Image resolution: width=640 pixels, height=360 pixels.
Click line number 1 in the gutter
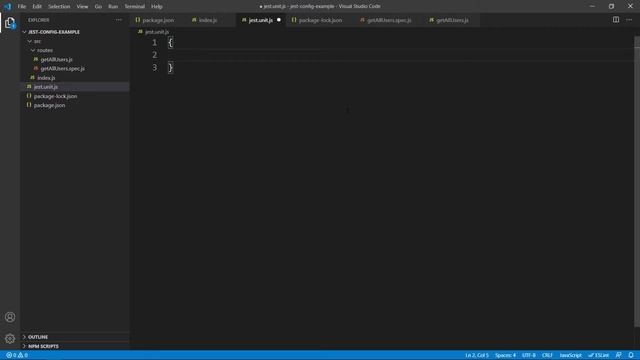click(154, 42)
